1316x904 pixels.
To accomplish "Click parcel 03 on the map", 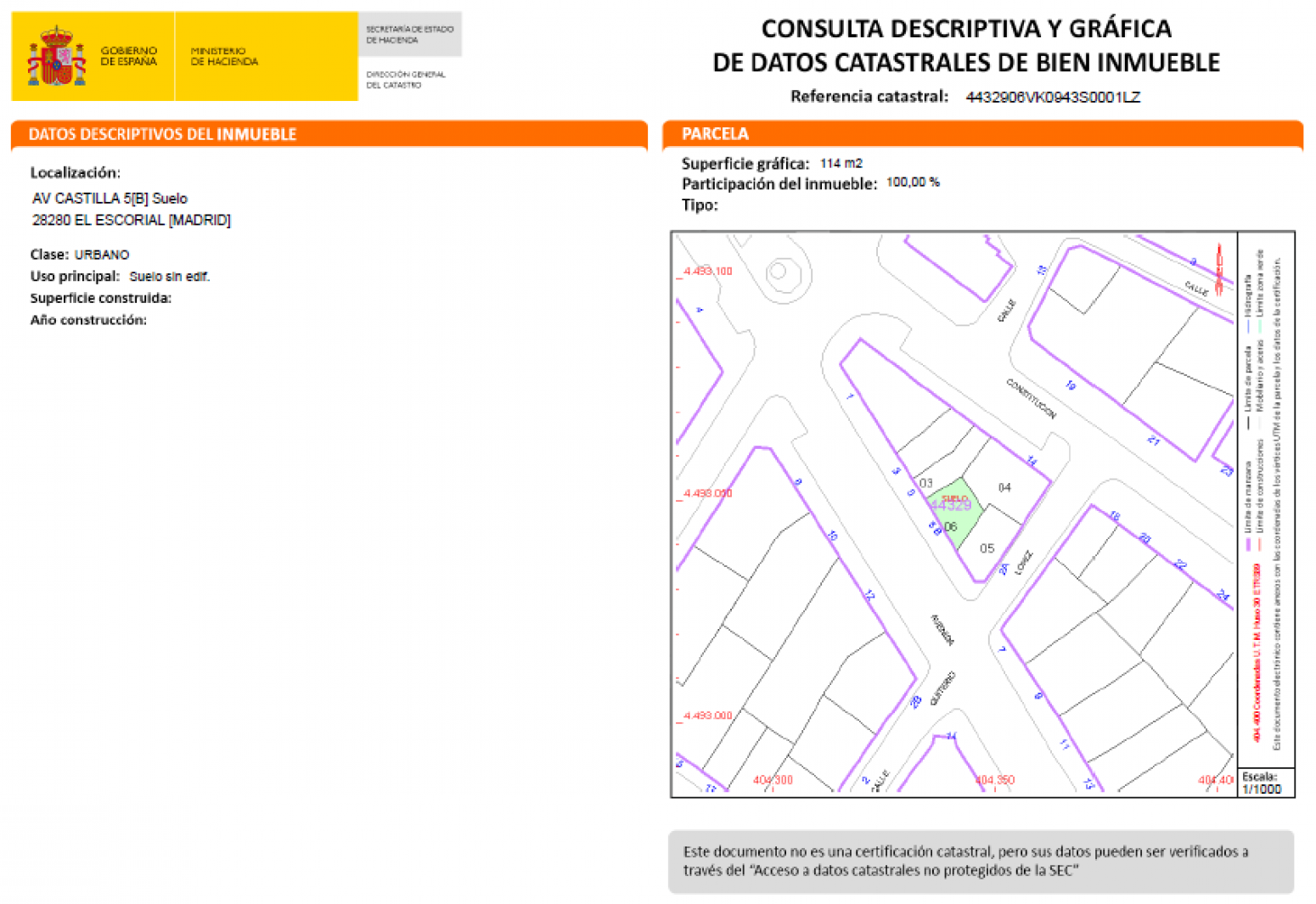I will coord(925,483).
